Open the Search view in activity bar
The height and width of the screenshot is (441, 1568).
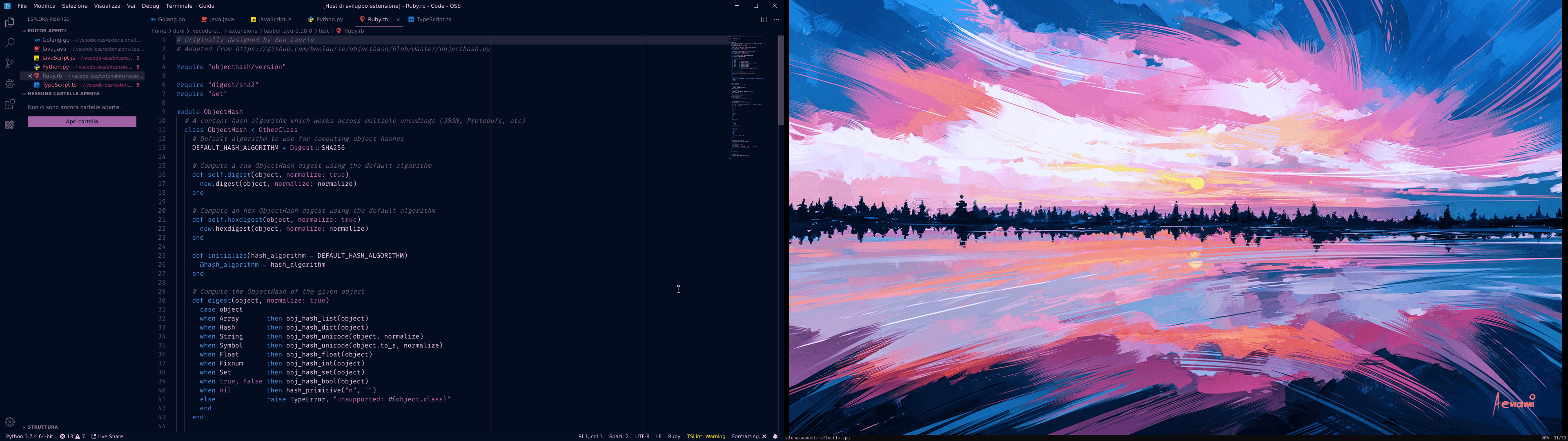10,42
